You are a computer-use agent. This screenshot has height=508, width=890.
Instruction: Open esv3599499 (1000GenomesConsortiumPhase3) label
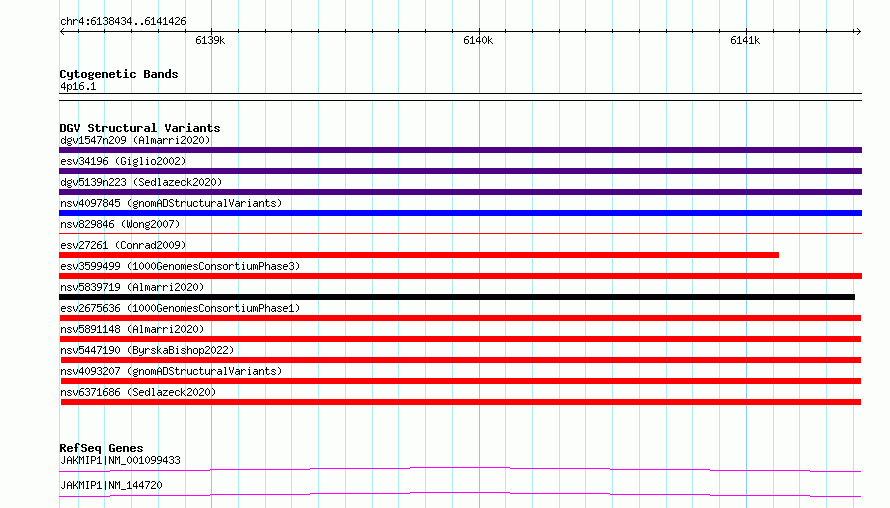[x=180, y=266]
